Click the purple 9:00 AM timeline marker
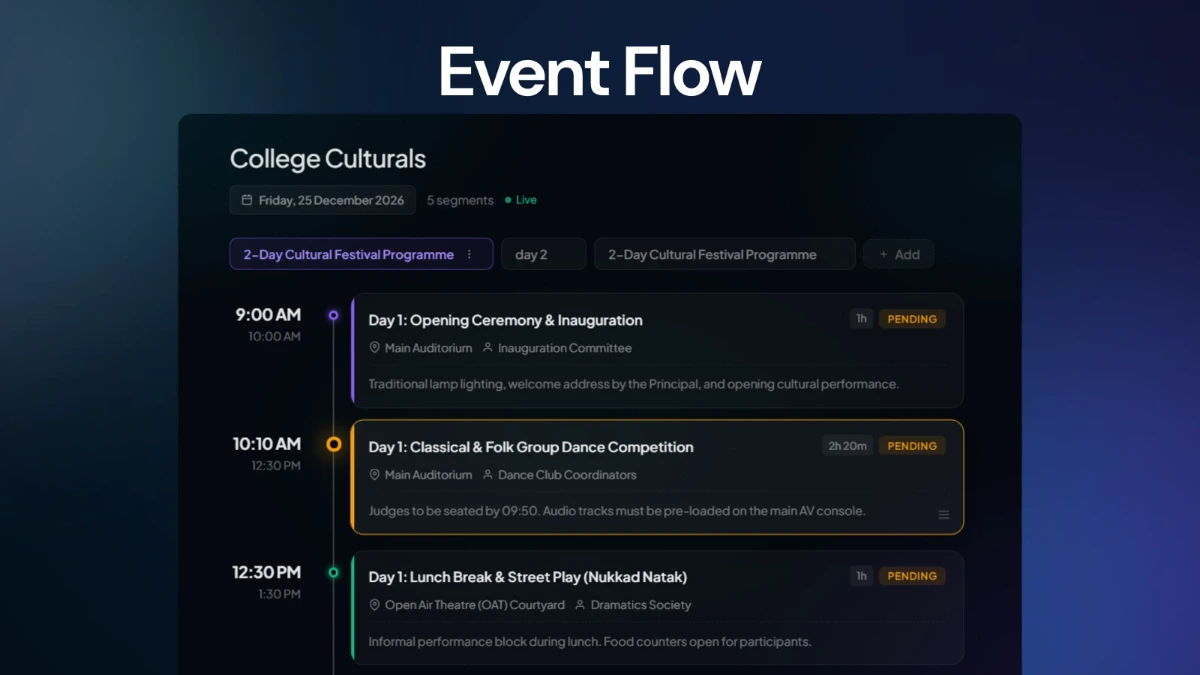Viewport: 1200px width, 675px height. pos(334,315)
